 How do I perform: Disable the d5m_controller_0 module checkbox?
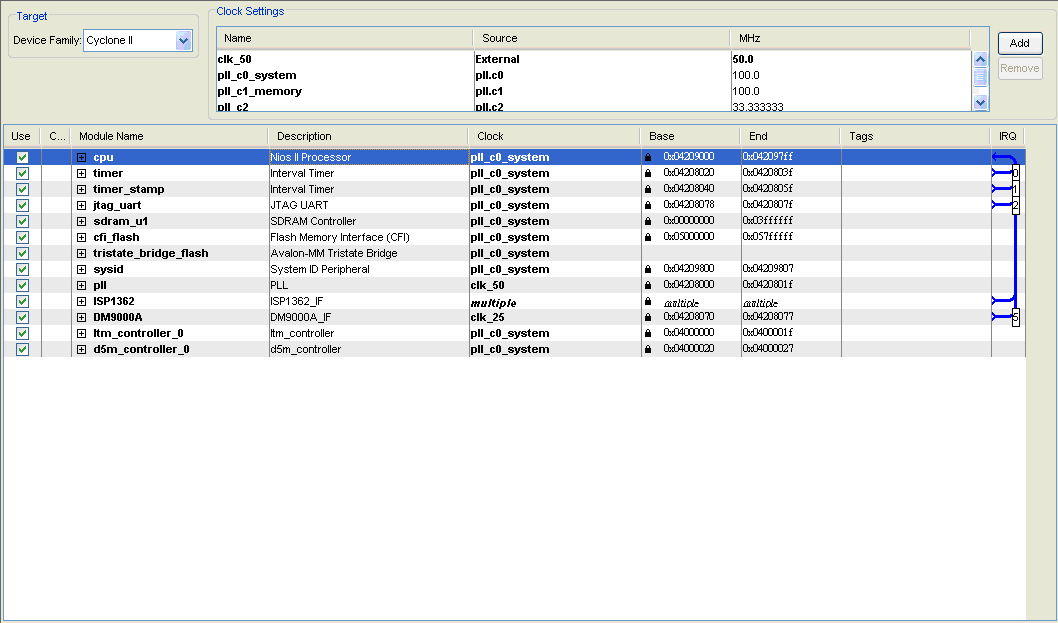[x=22, y=349]
